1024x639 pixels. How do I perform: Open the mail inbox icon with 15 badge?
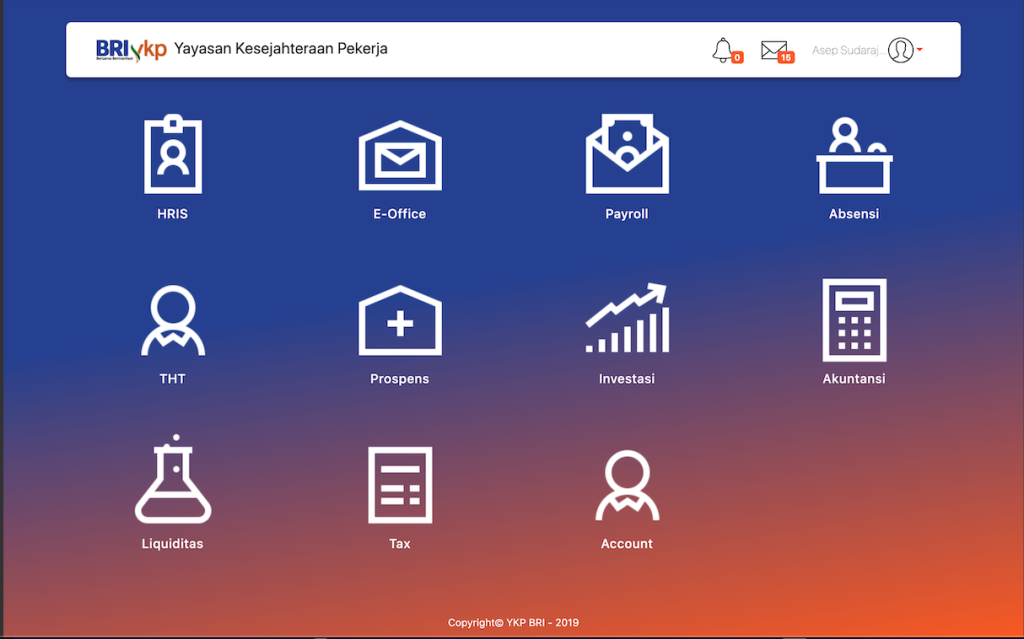(774, 50)
